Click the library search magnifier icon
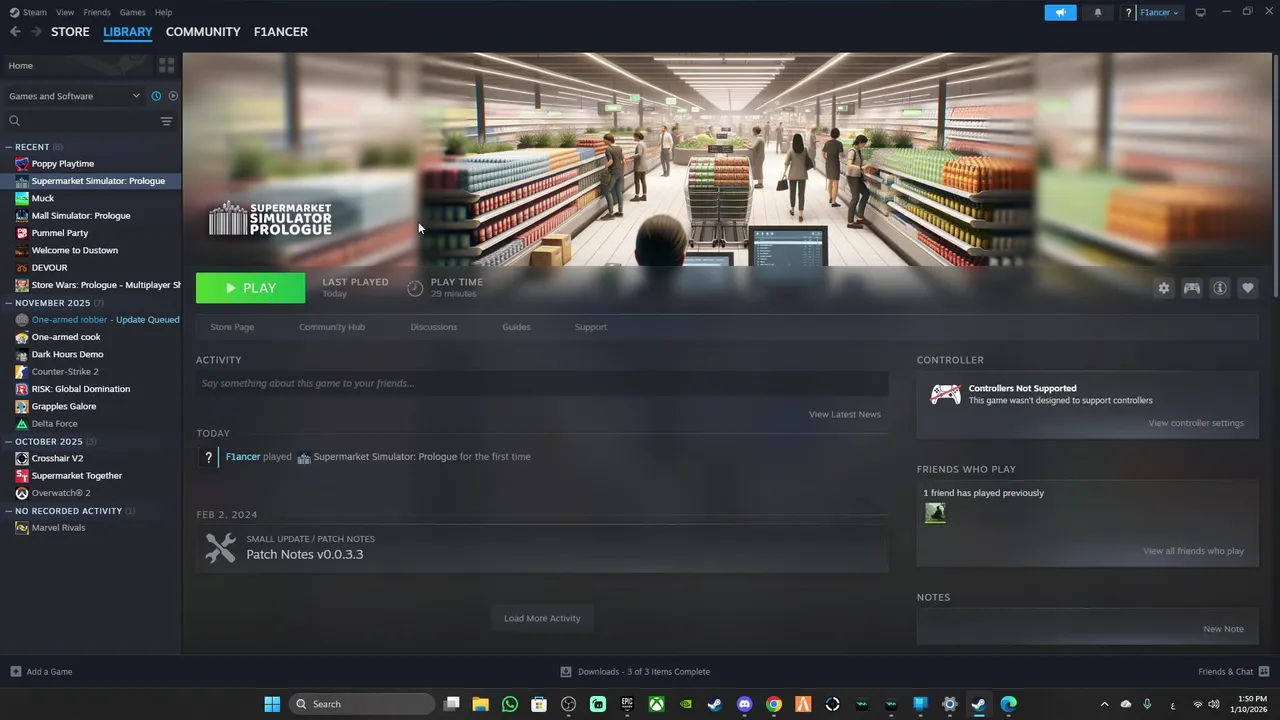 (14, 121)
